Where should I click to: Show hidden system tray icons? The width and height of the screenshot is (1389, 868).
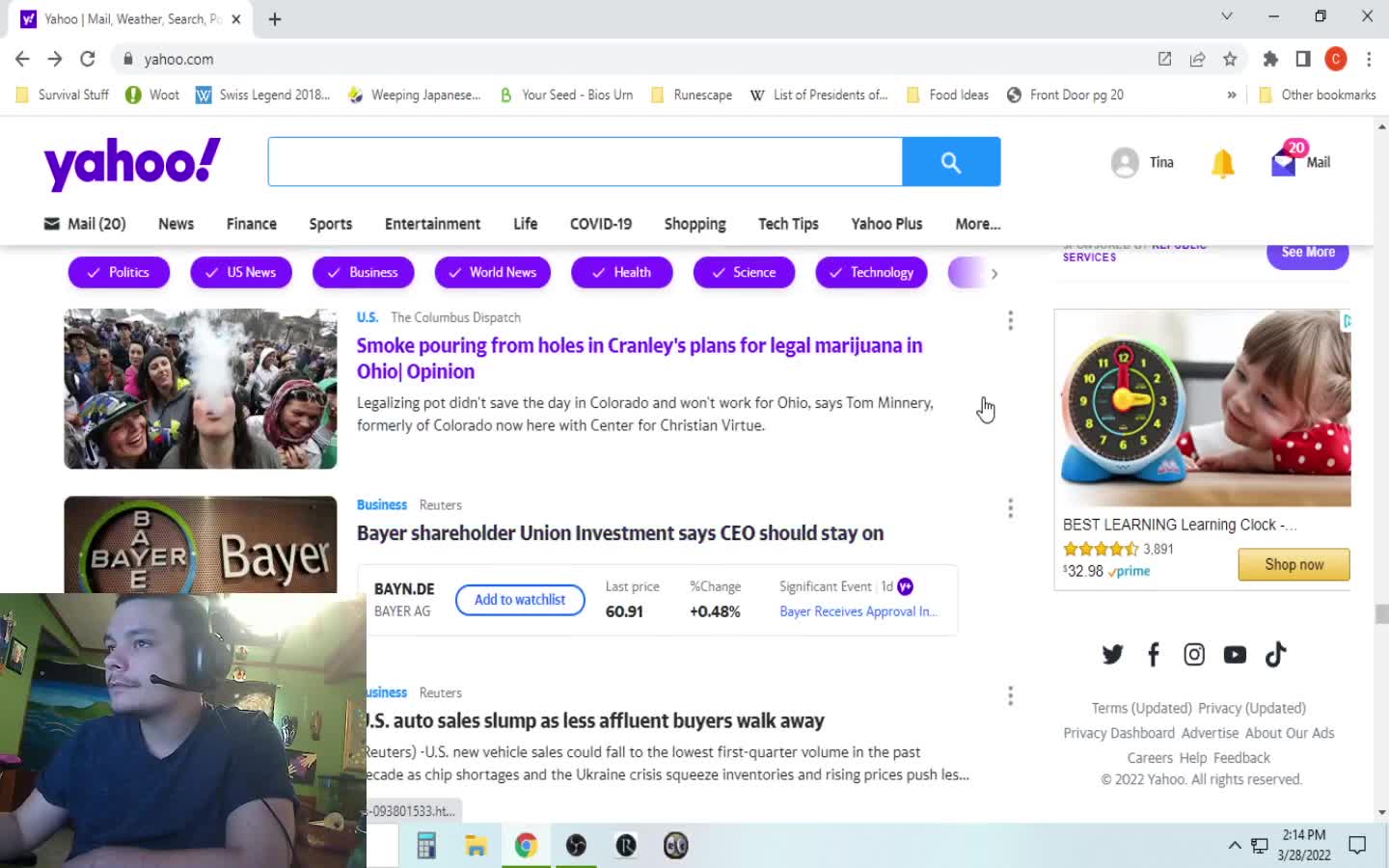pos(1235,846)
